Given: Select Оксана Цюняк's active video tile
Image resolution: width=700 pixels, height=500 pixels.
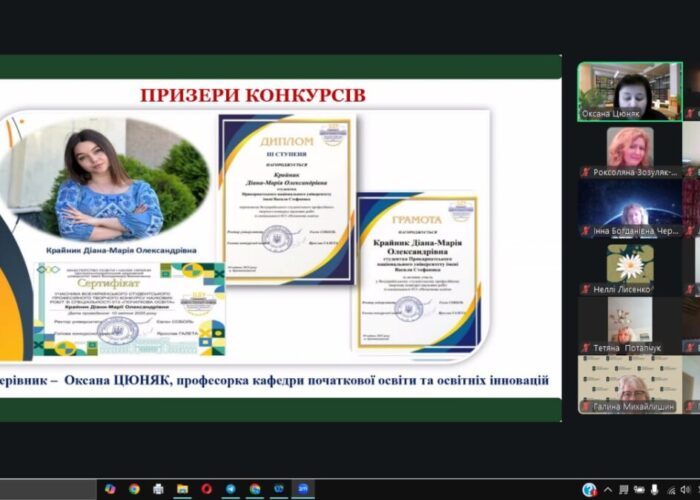Looking at the screenshot, I should coord(629,91).
